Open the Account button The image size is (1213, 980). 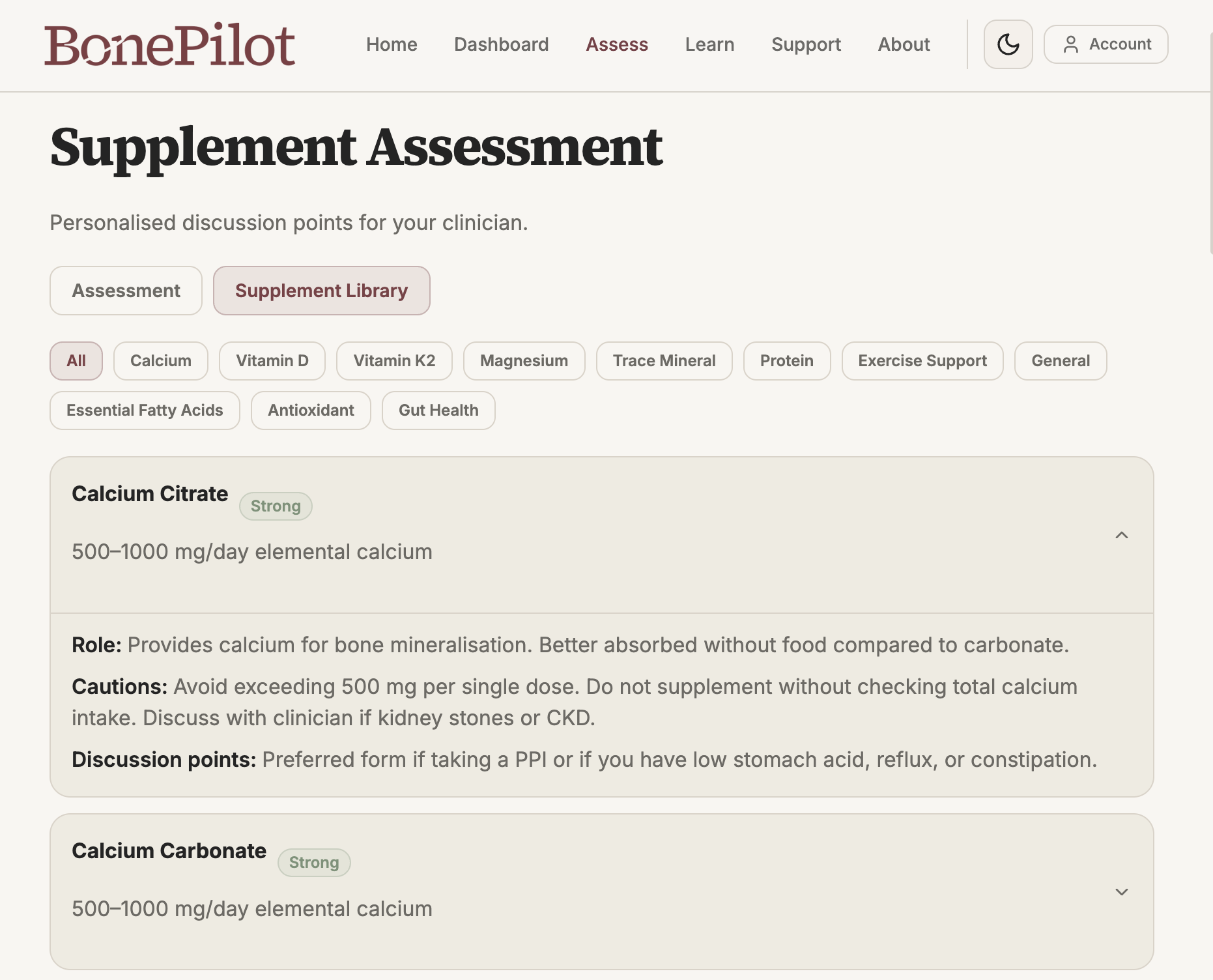(x=1106, y=44)
